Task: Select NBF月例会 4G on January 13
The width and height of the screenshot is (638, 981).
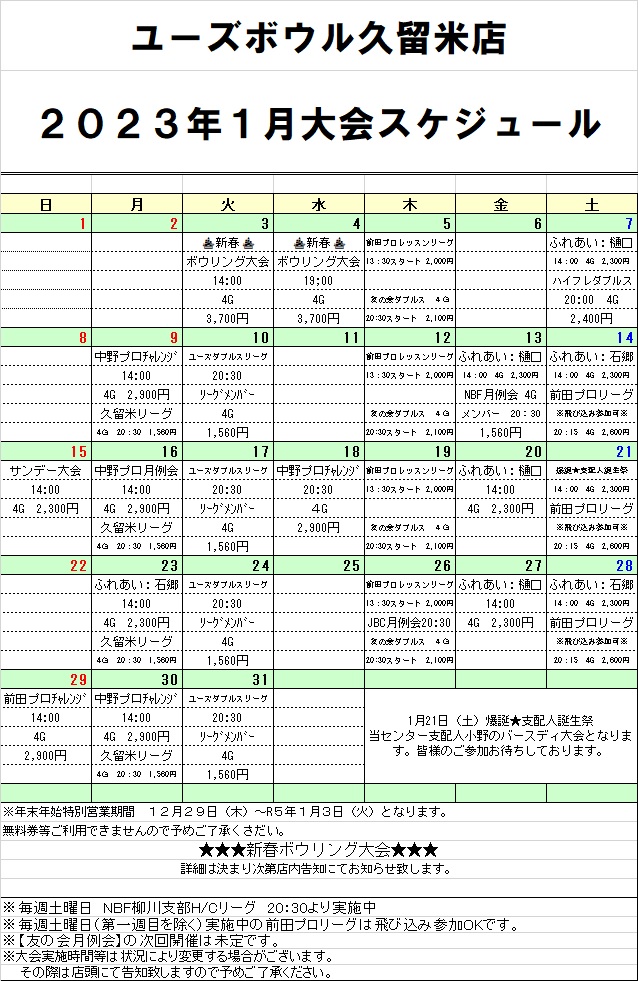Action: point(500,395)
